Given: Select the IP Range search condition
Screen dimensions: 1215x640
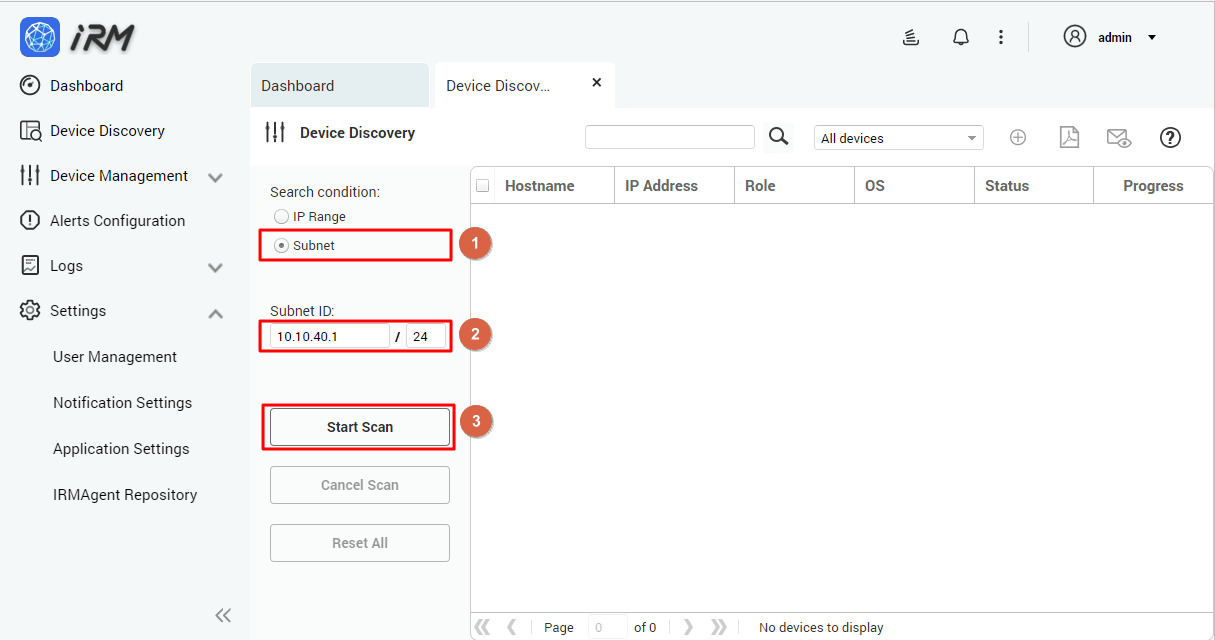Looking at the screenshot, I should (x=281, y=216).
